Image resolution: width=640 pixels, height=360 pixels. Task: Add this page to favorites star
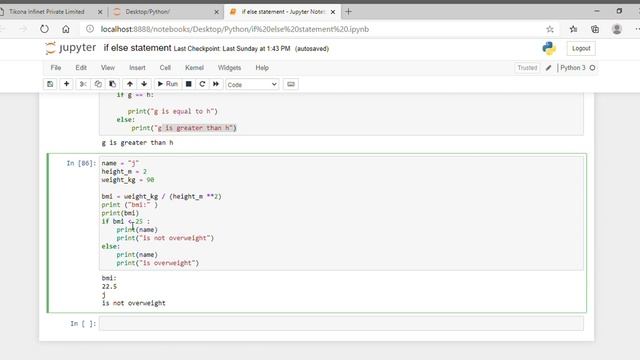point(550,29)
